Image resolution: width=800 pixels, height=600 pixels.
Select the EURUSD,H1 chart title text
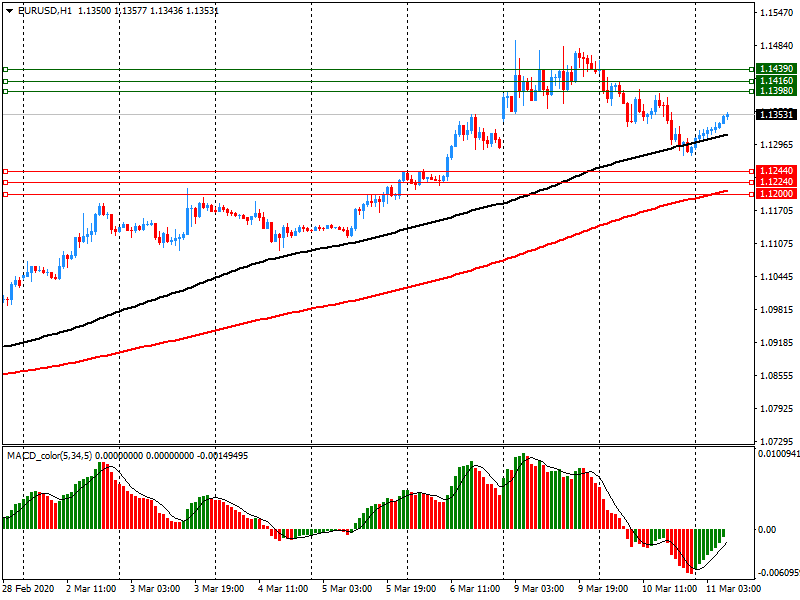coord(44,10)
